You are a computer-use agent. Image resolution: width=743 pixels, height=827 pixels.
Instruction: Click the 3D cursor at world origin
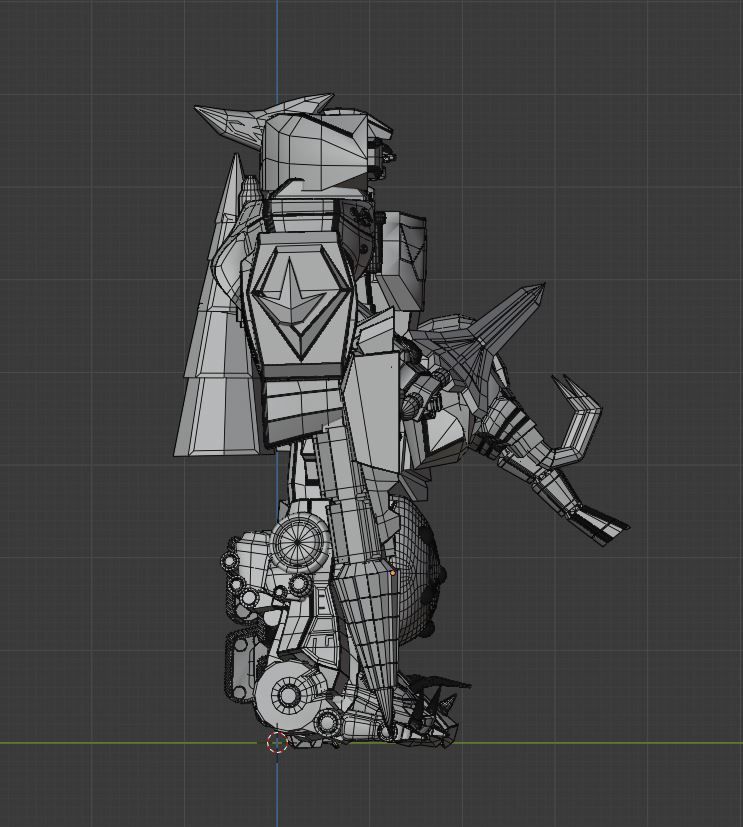coord(277,743)
